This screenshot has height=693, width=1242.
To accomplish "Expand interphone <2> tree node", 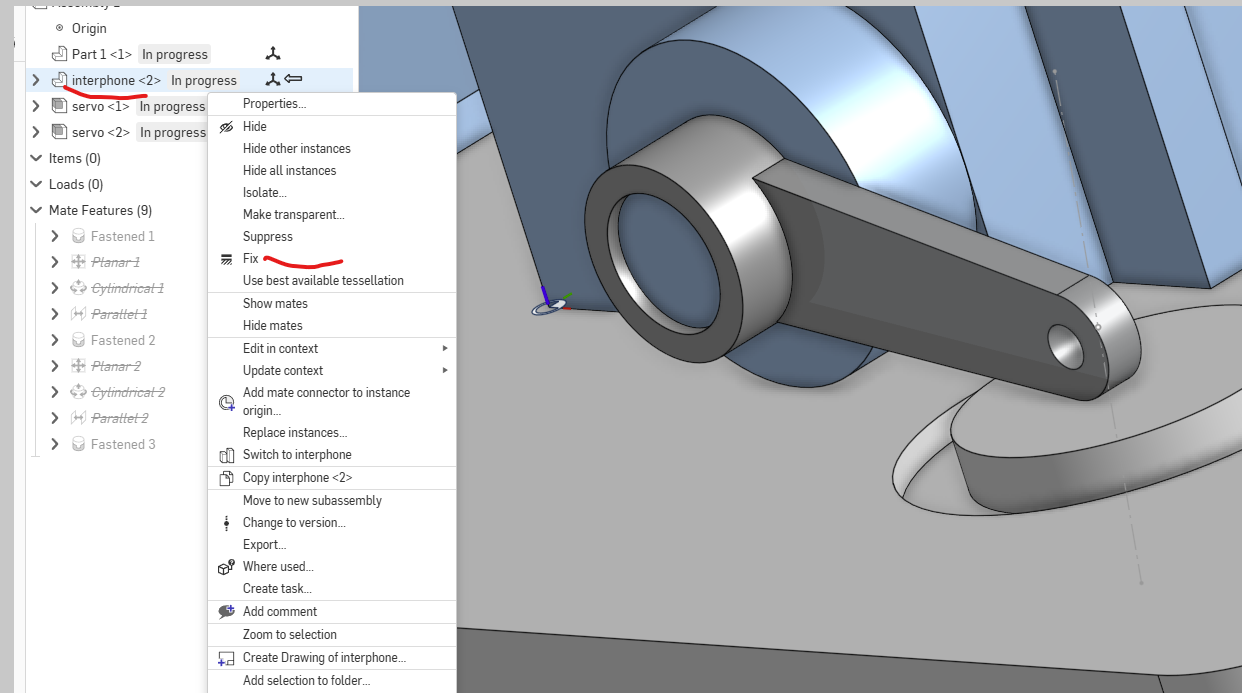I will tap(36, 80).
